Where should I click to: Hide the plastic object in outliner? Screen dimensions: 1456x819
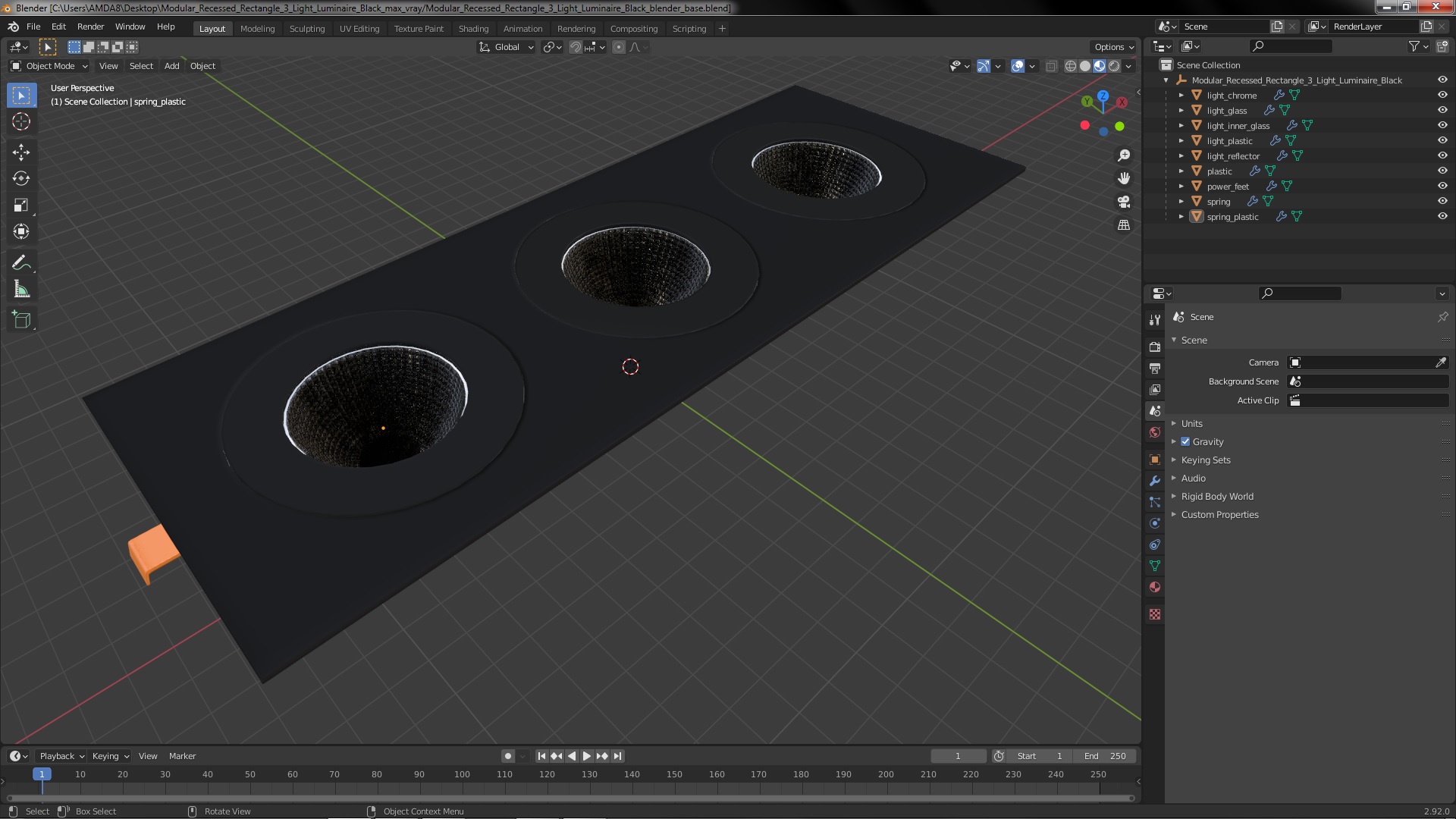1442,171
